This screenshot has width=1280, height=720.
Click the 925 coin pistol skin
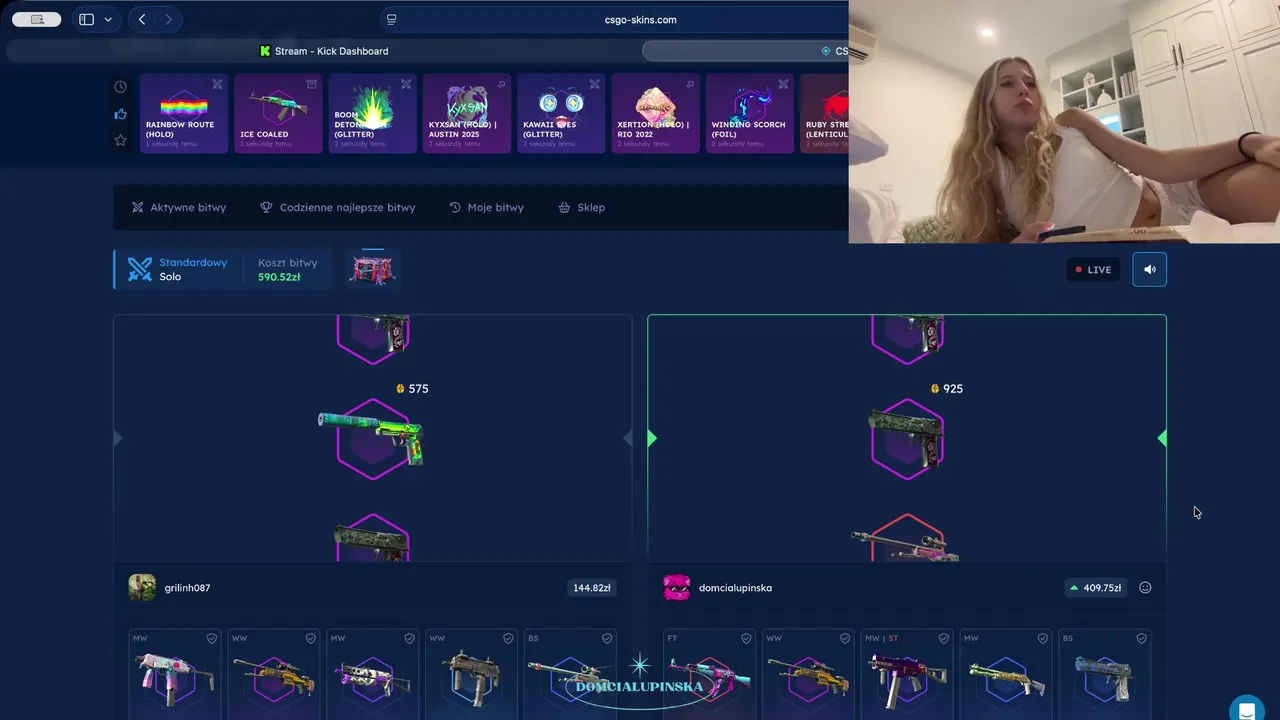click(x=907, y=439)
